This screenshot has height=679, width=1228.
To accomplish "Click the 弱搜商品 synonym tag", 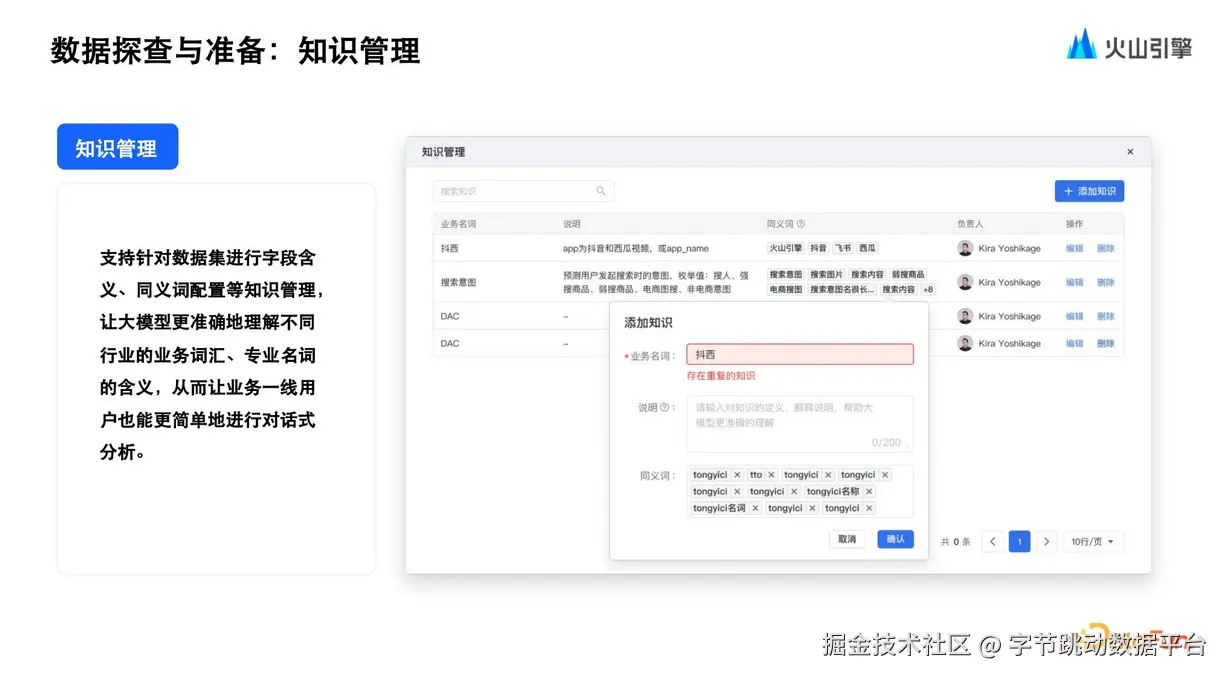I will [x=908, y=275].
